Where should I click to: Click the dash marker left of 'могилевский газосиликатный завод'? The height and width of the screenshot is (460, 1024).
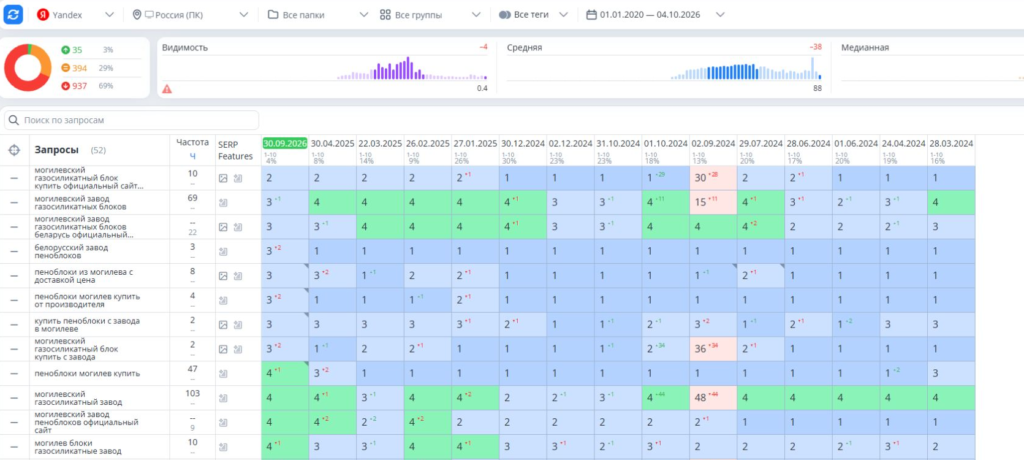click(14, 398)
